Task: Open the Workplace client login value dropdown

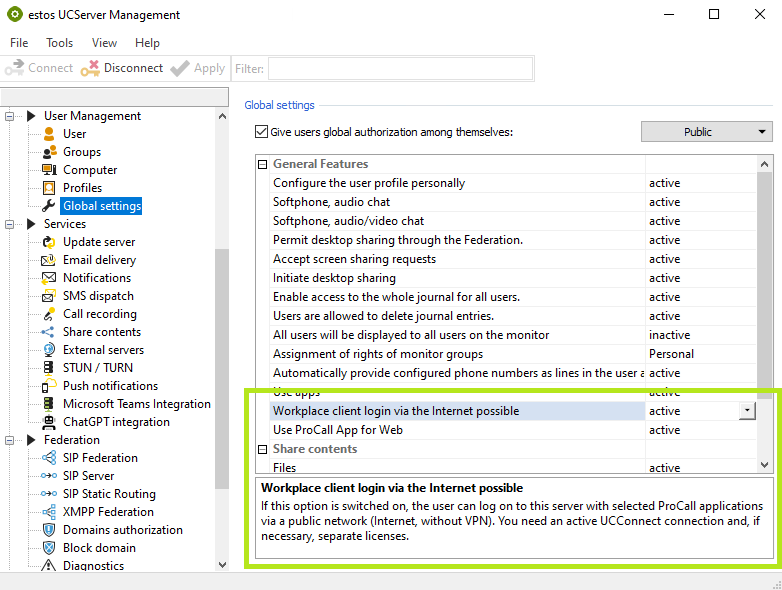Action: (747, 411)
